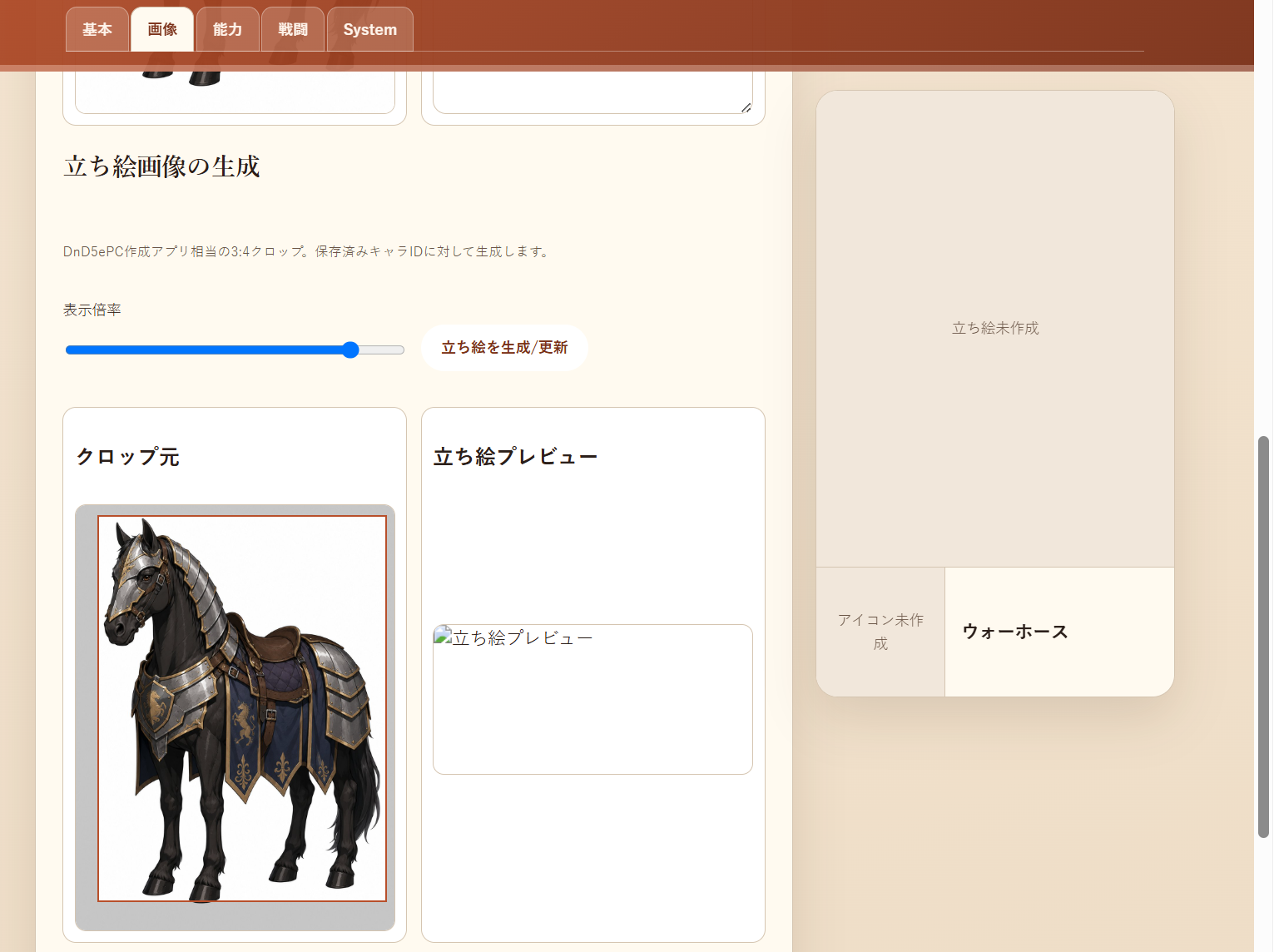Click the 立ち絵プレビュー panel heading
Viewport: 1274px width, 952px height.
pyautogui.click(x=515, y=457)
